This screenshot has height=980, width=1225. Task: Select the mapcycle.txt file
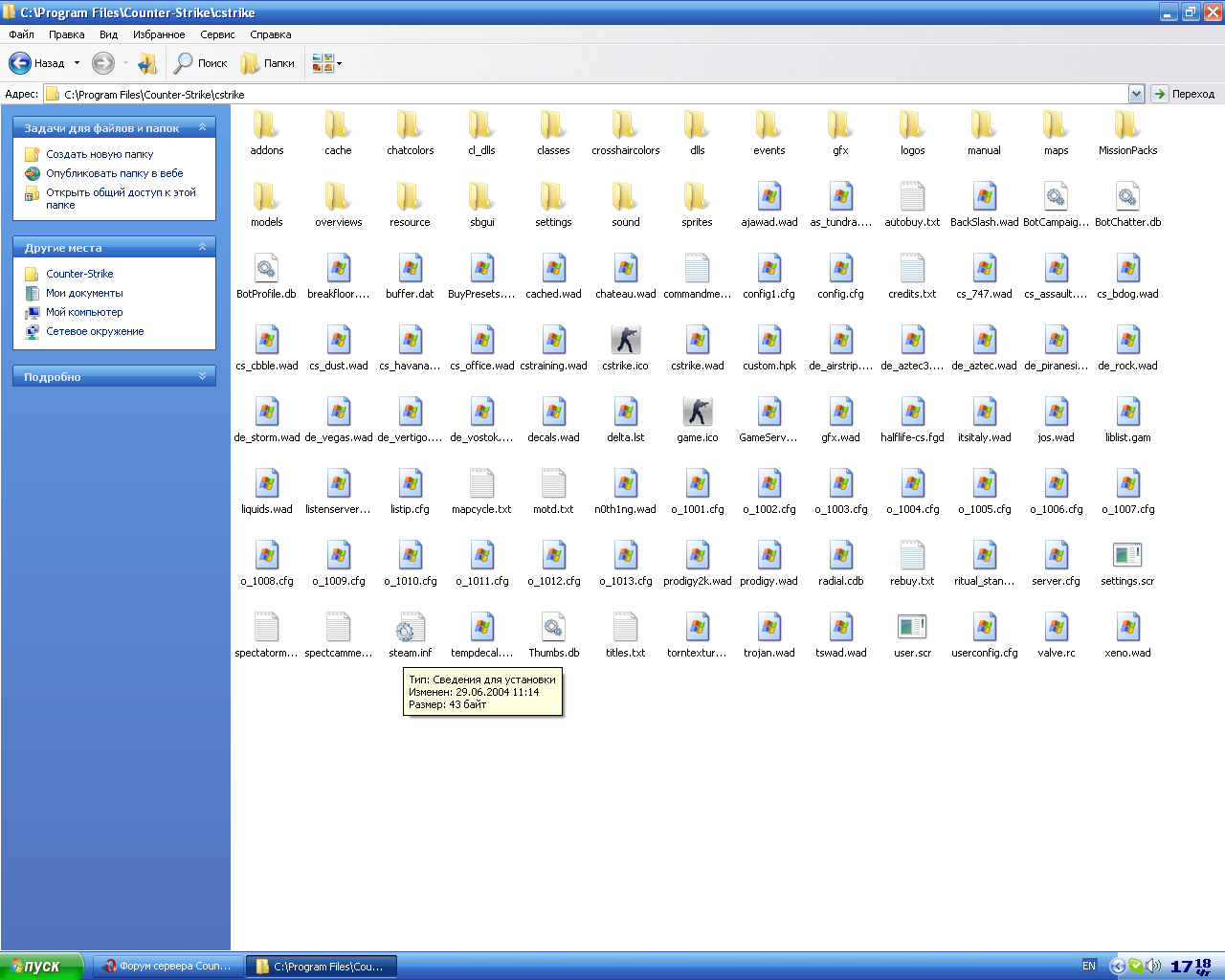[482, 492]
